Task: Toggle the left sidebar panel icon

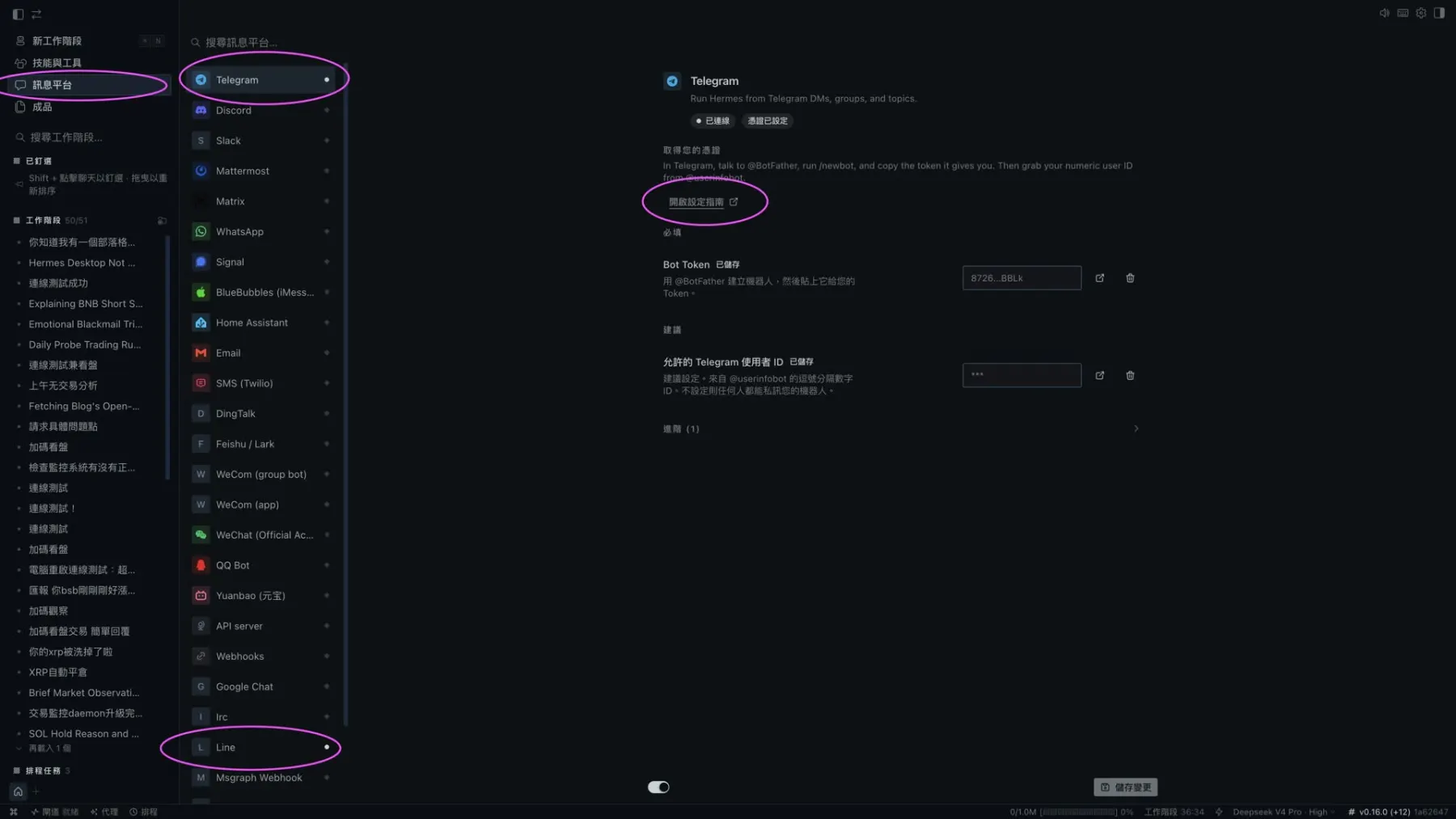Action: tap(18, 14)
